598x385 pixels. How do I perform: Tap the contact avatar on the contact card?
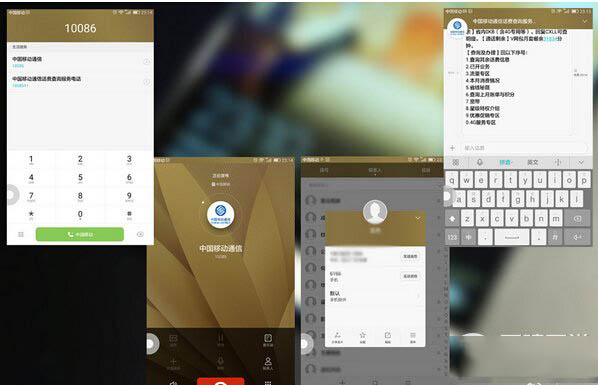tap(375, 212)
